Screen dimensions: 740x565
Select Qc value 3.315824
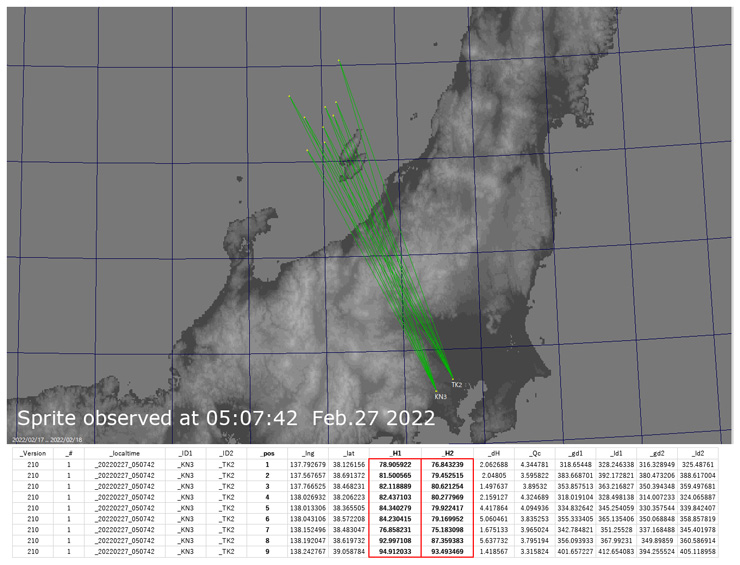coord(535,552)
